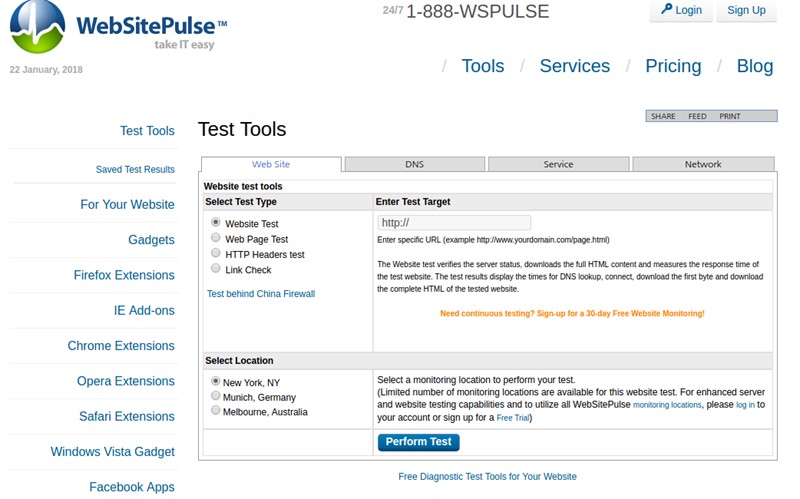Image resolution: width=800 pixels, height=499 pixels.
Task: Switch to the Network tab
Action: [x=703, y=164]
